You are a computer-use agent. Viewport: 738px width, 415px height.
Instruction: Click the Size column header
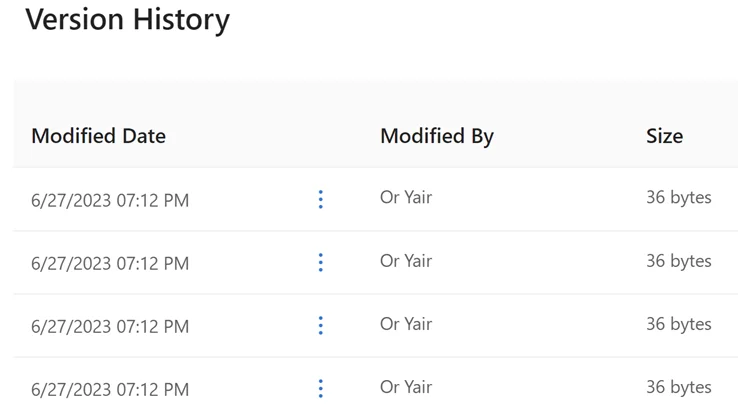[664, 136]
